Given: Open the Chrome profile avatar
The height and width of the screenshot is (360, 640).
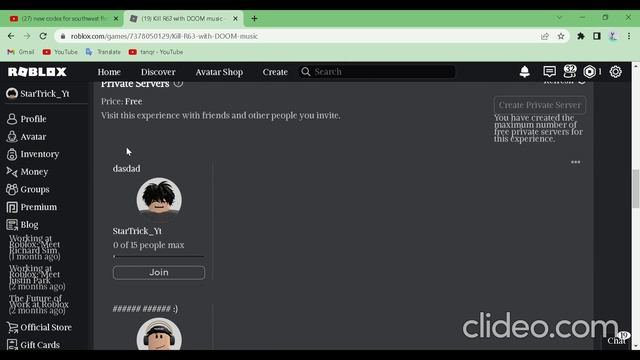Looking at the screenshot, I should 613,36.
